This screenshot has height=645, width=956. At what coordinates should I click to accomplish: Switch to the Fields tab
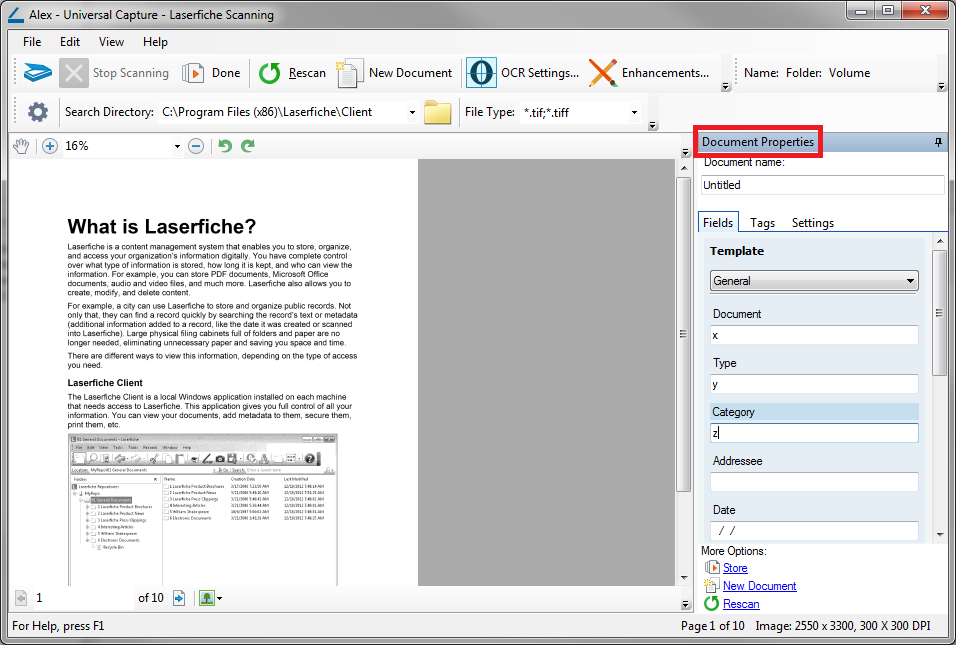(x=718, y=223)
